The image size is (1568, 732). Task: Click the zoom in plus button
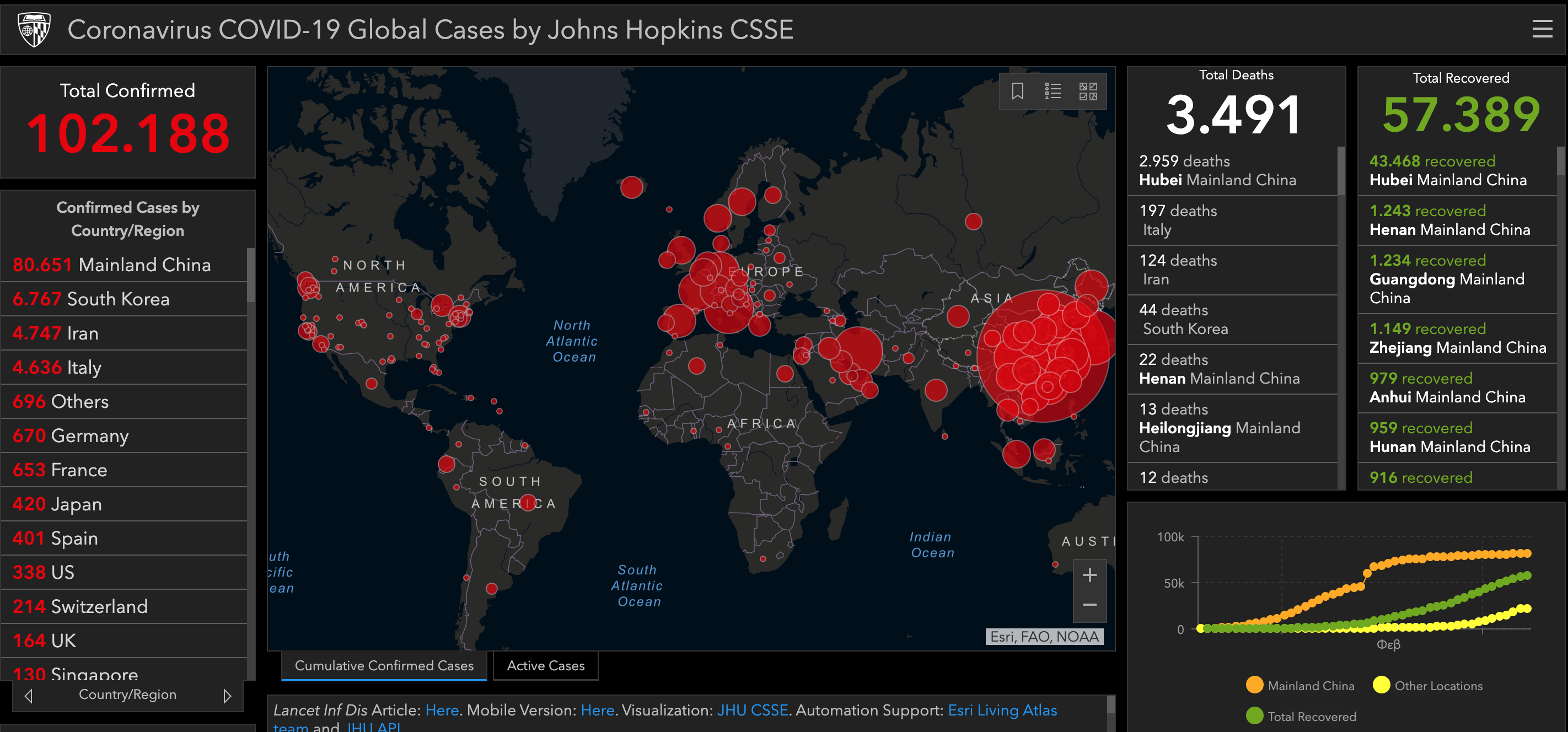pos(1089,575)
